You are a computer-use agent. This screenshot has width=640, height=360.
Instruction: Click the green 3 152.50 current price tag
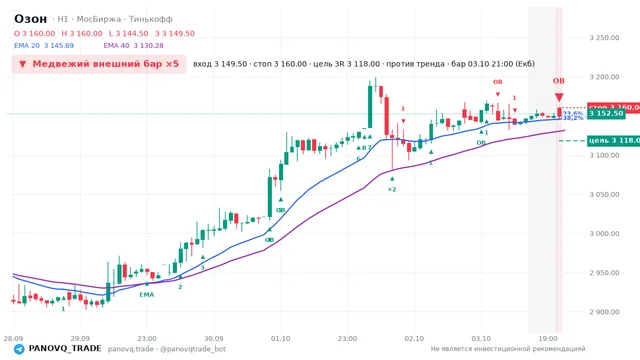click(x=606, y=113)
